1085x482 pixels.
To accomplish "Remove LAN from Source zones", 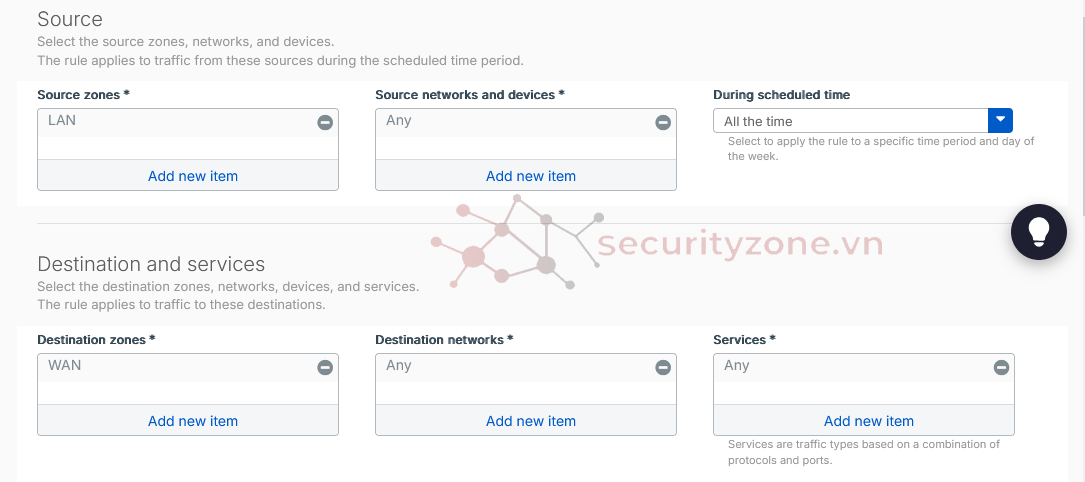I will [325, 122].
